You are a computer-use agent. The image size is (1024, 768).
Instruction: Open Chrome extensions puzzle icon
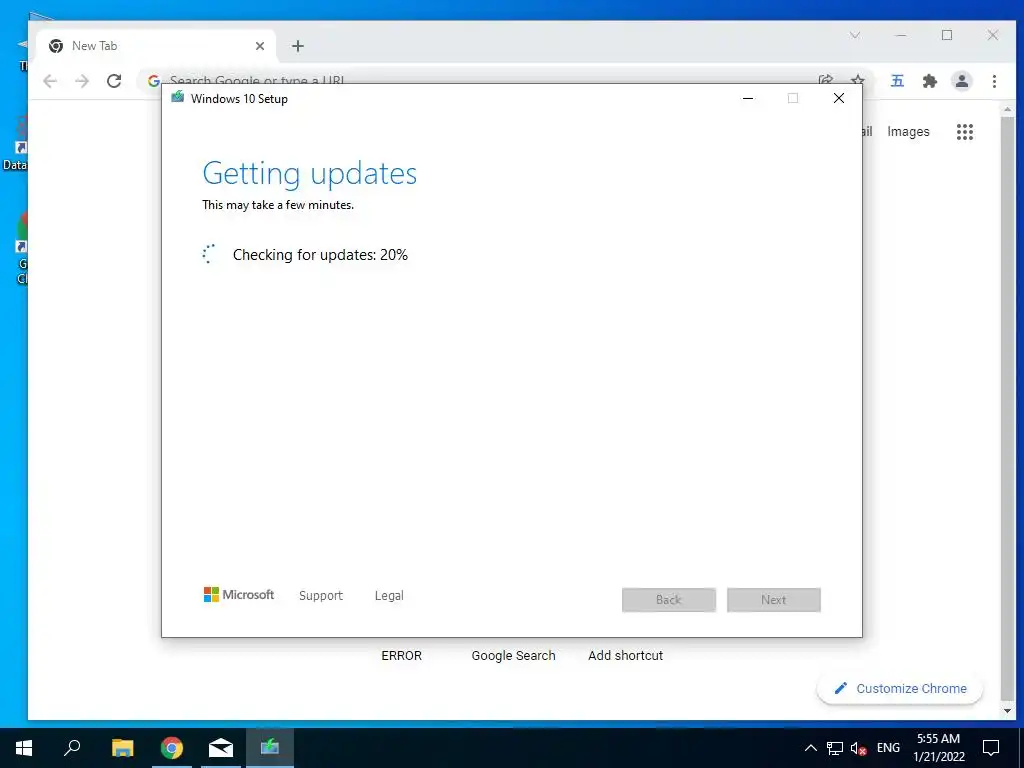(929, 81)
